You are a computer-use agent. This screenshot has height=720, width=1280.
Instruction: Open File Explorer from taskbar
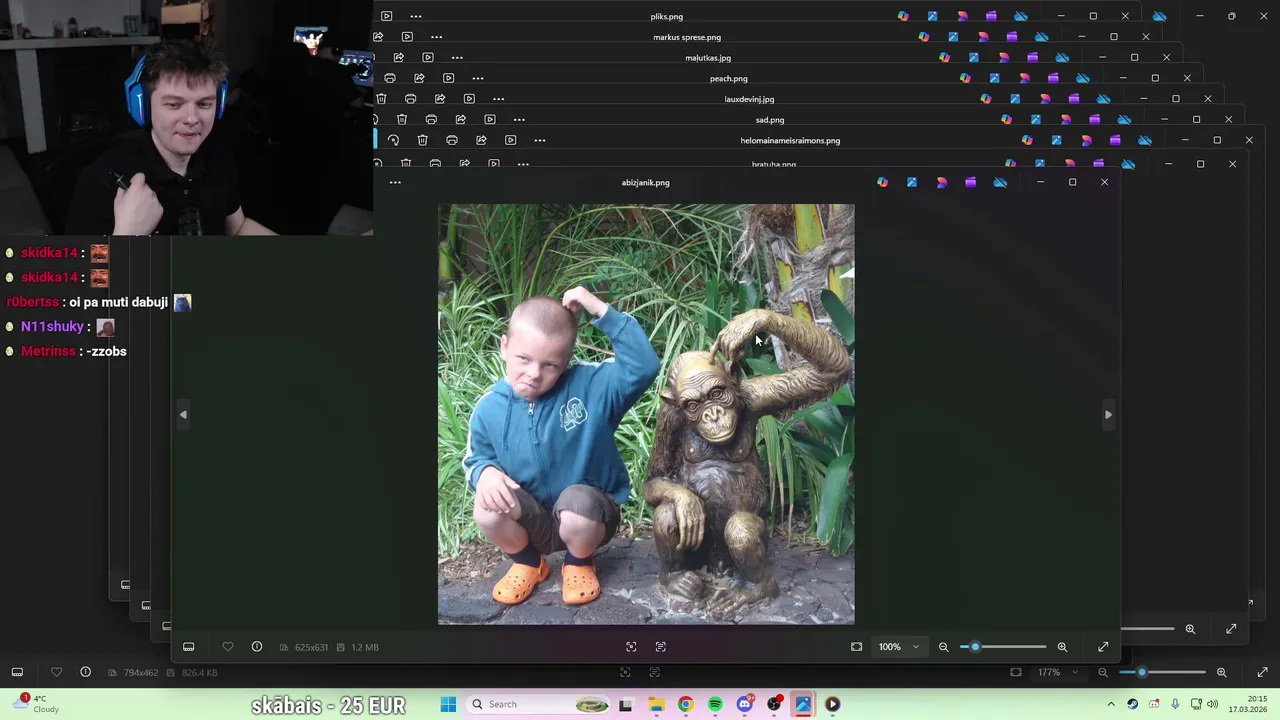[656, 704]
